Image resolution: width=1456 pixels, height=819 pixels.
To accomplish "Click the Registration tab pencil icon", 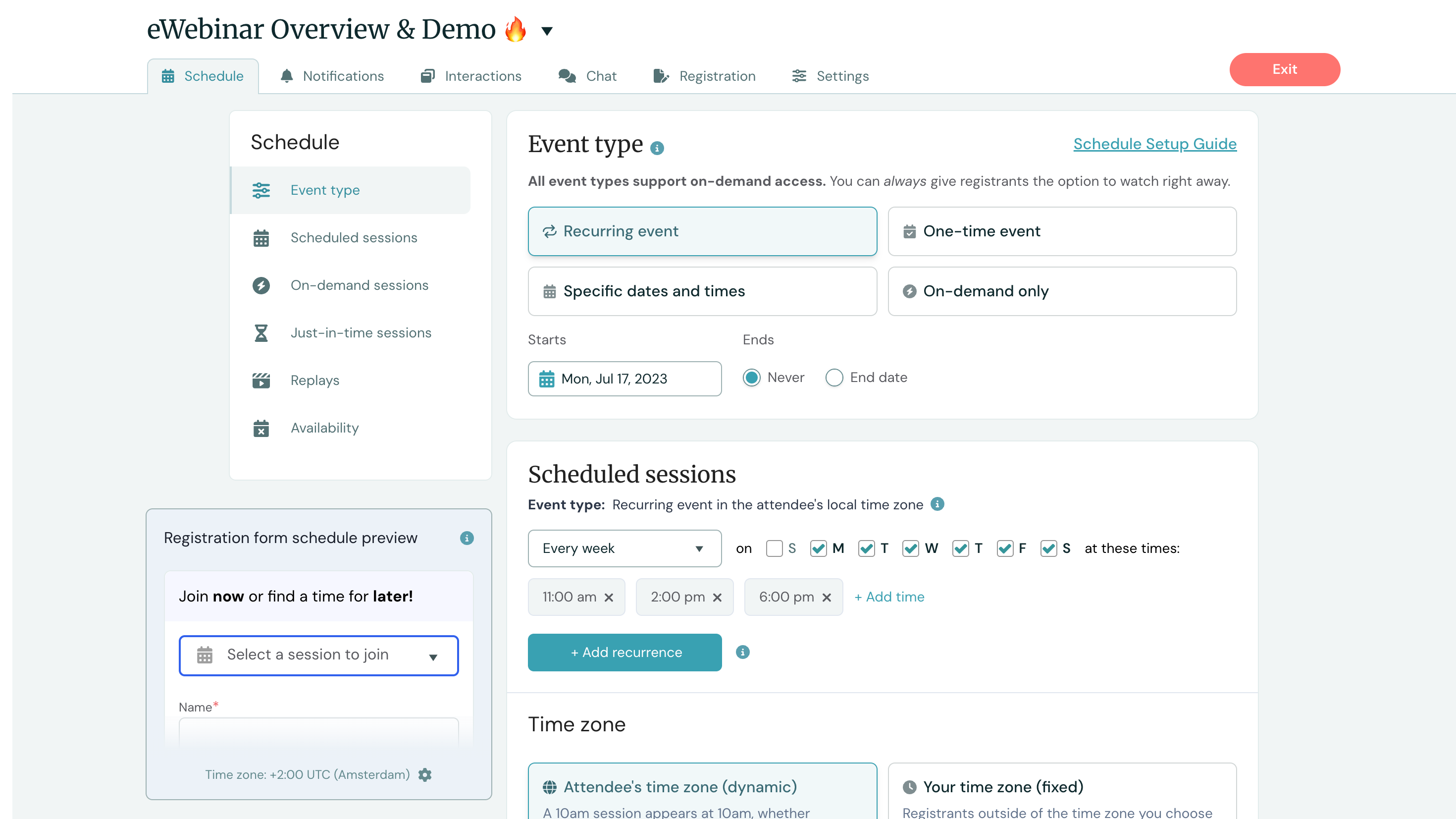I will pos(661,76).
